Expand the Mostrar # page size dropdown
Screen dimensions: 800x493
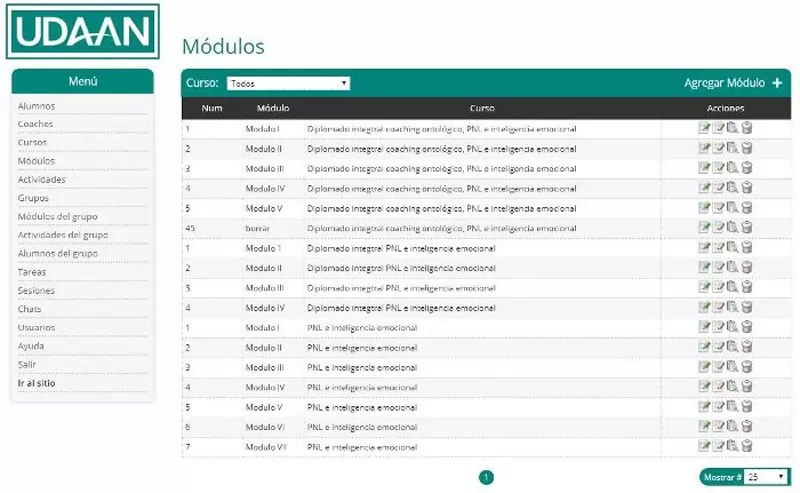pyautogui.click(x=766, y=477)
